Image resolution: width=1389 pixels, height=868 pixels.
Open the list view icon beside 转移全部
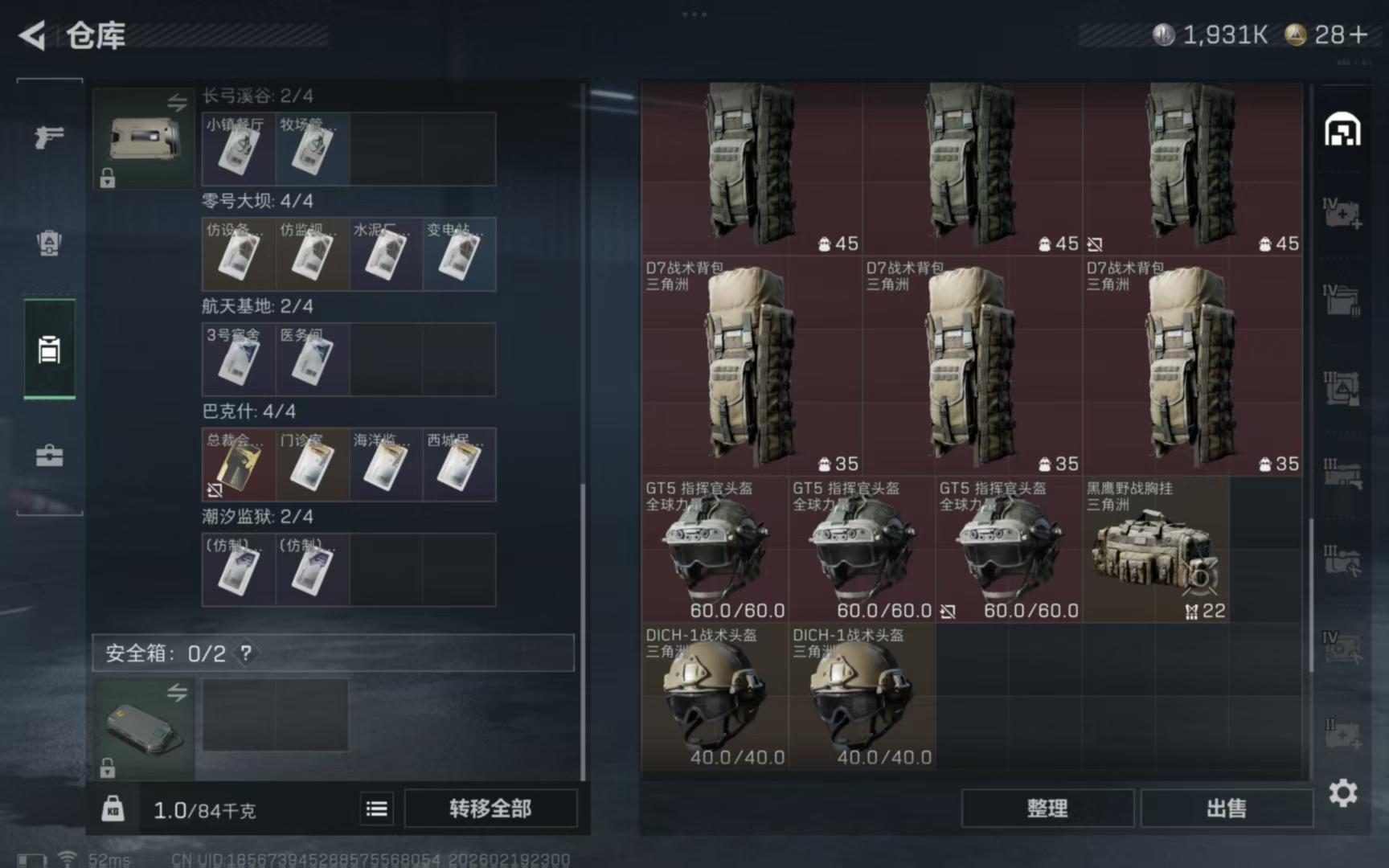coord(376,809)
